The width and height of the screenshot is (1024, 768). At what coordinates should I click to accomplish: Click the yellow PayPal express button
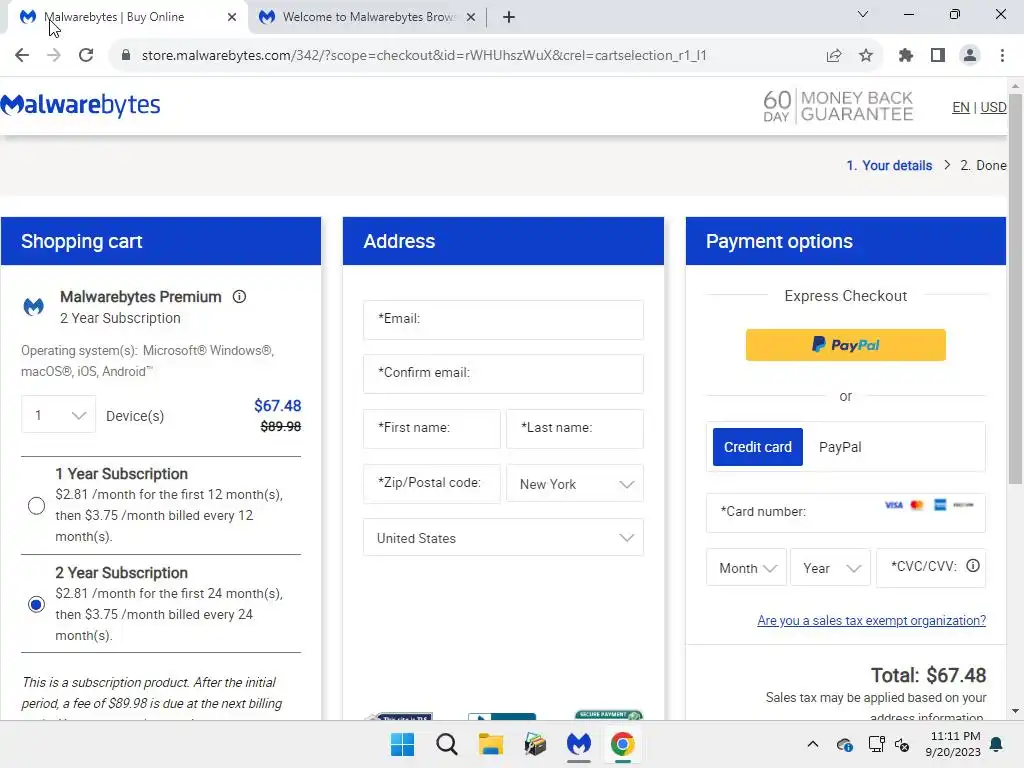(x=846, y=344)
